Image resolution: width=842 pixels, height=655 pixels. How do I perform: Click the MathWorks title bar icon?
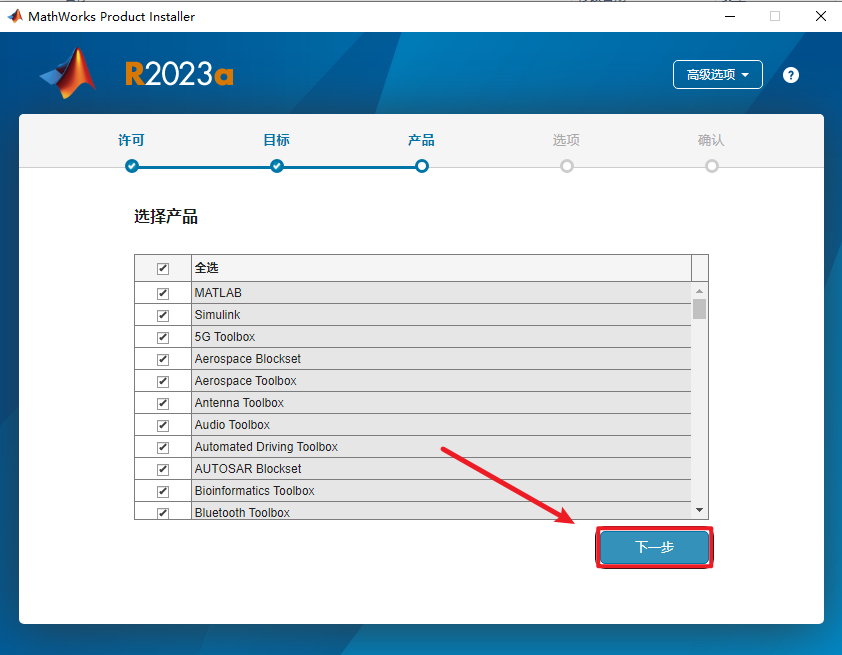[15, 16]
